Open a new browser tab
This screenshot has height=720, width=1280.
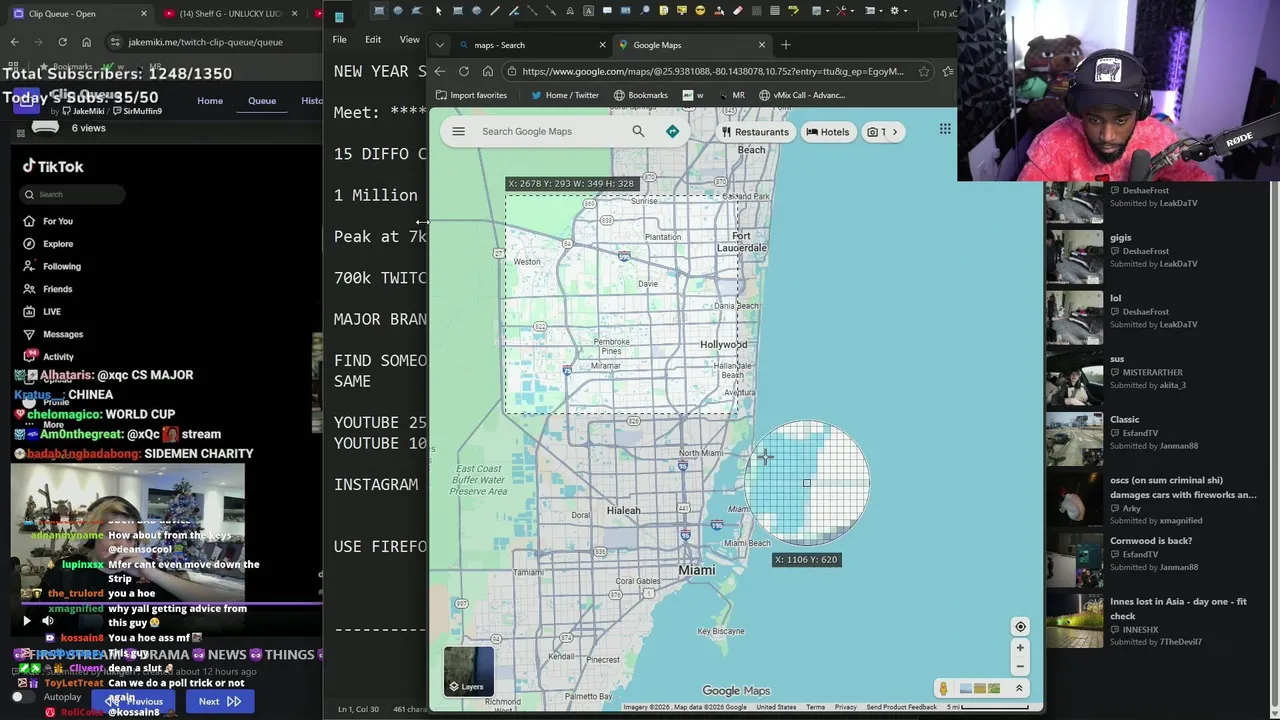point(786,45)
